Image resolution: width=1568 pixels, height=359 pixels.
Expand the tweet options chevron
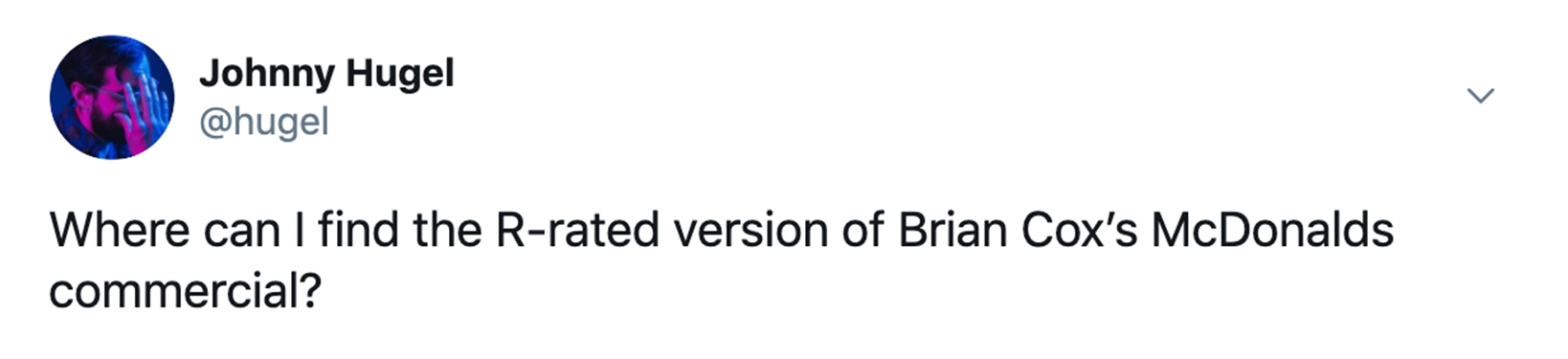1481,96
